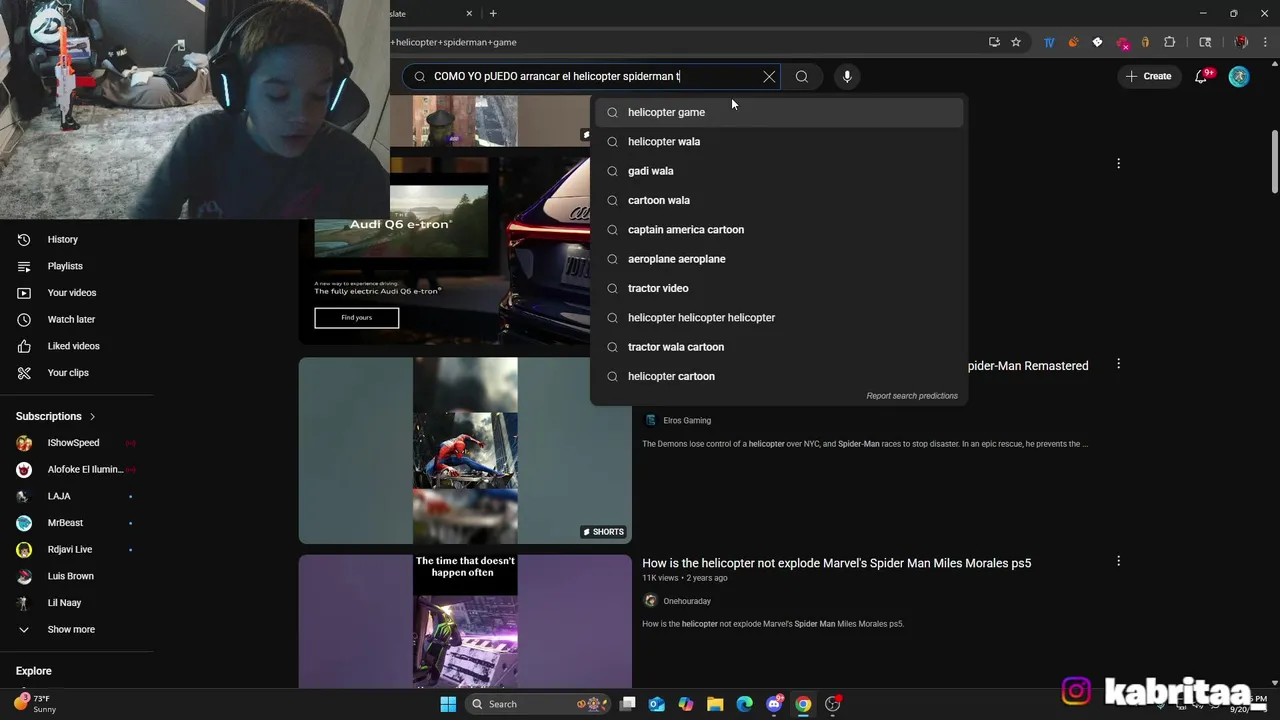Click the install app icon in address bar
Viewport: 1280px width, 720px height.
coord(994,42)
